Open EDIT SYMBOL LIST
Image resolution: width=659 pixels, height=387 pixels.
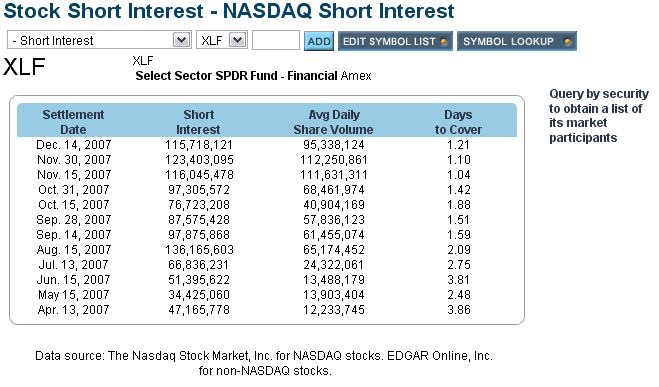click(395, 41)
